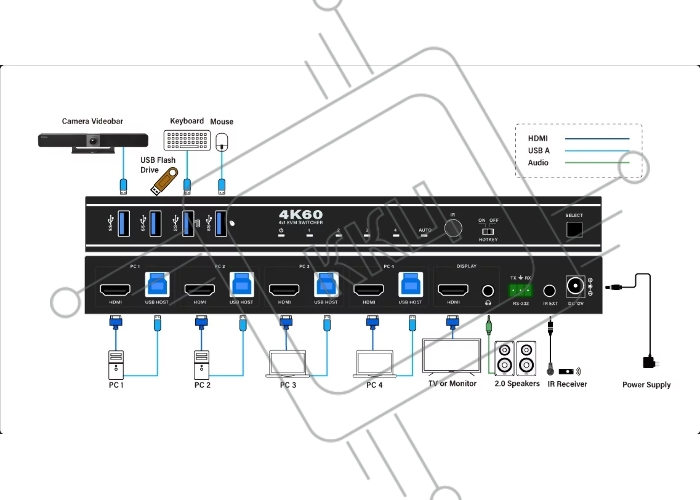Image resolution: width=700 pixels, height=500 pixels.
Task: Click the input 1 indicator LED
Action: 309,235
